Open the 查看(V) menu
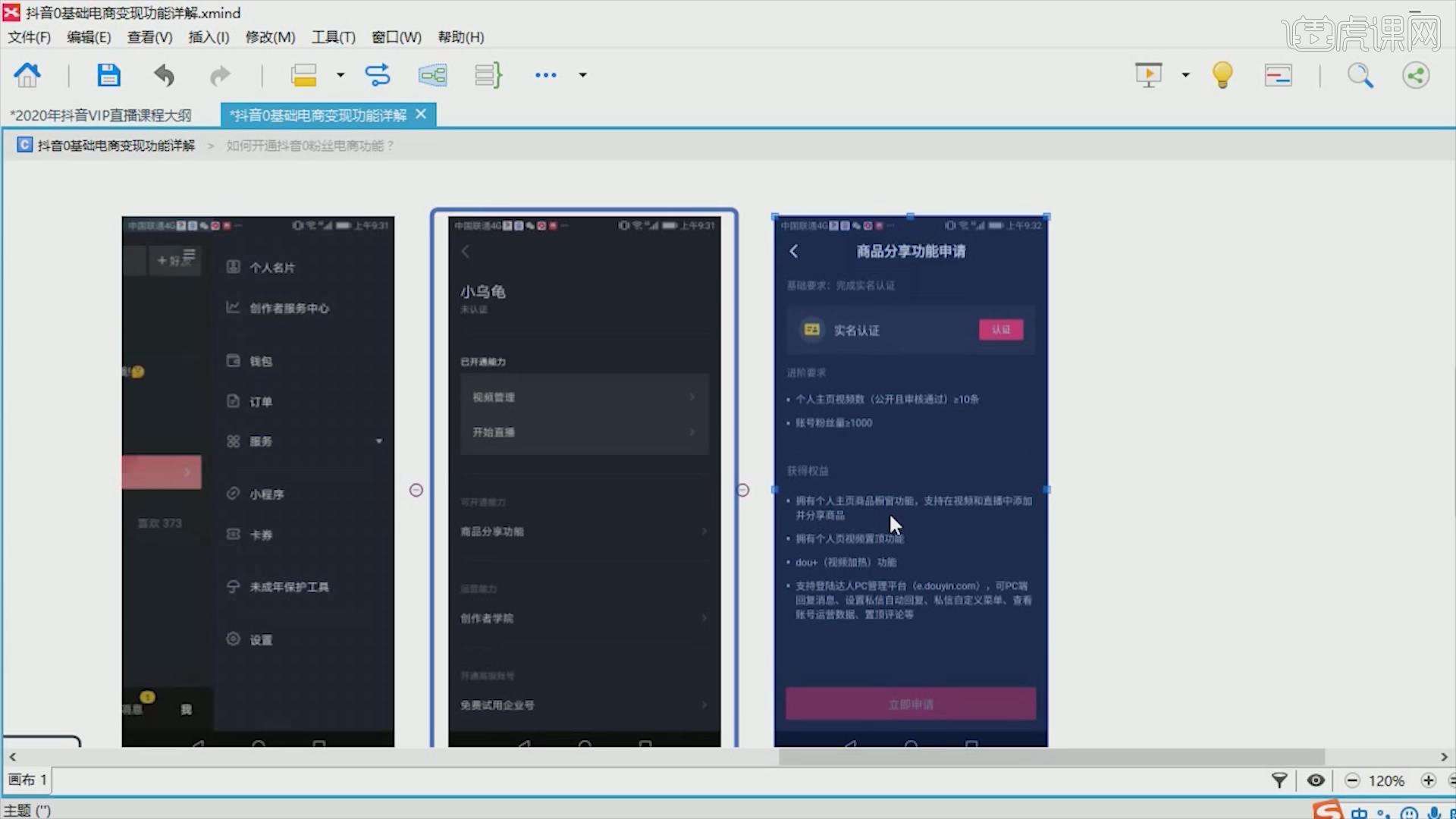 click(x=149, y=37)
